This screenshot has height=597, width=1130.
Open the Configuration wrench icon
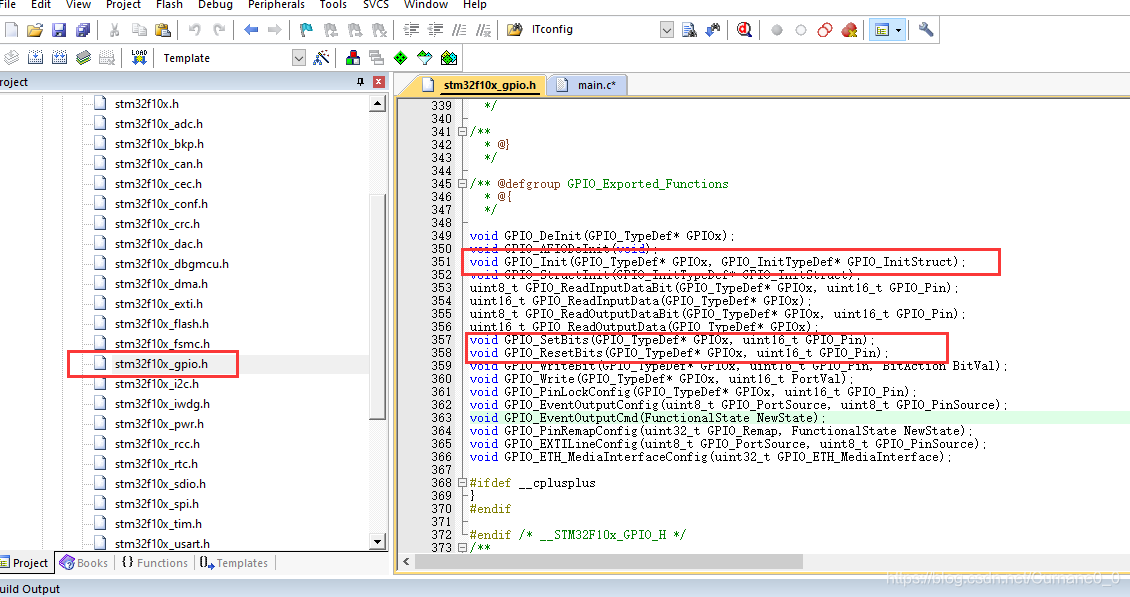coord(926,30)
